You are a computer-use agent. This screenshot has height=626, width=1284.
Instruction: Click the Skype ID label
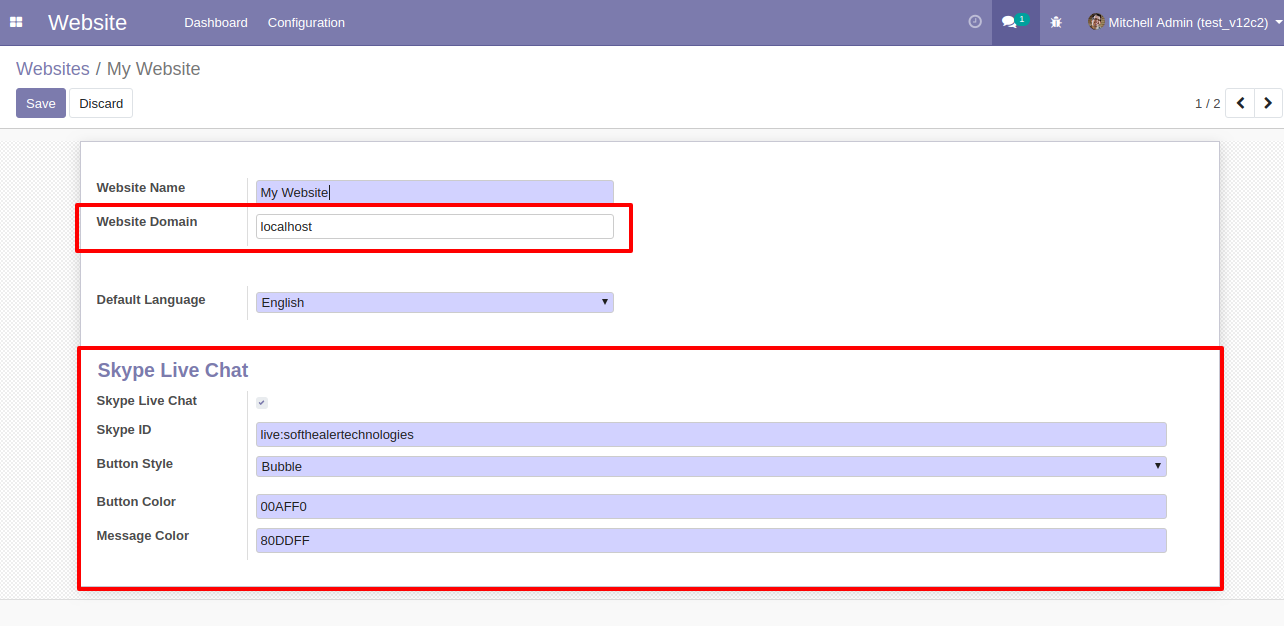tap(124, 430)
